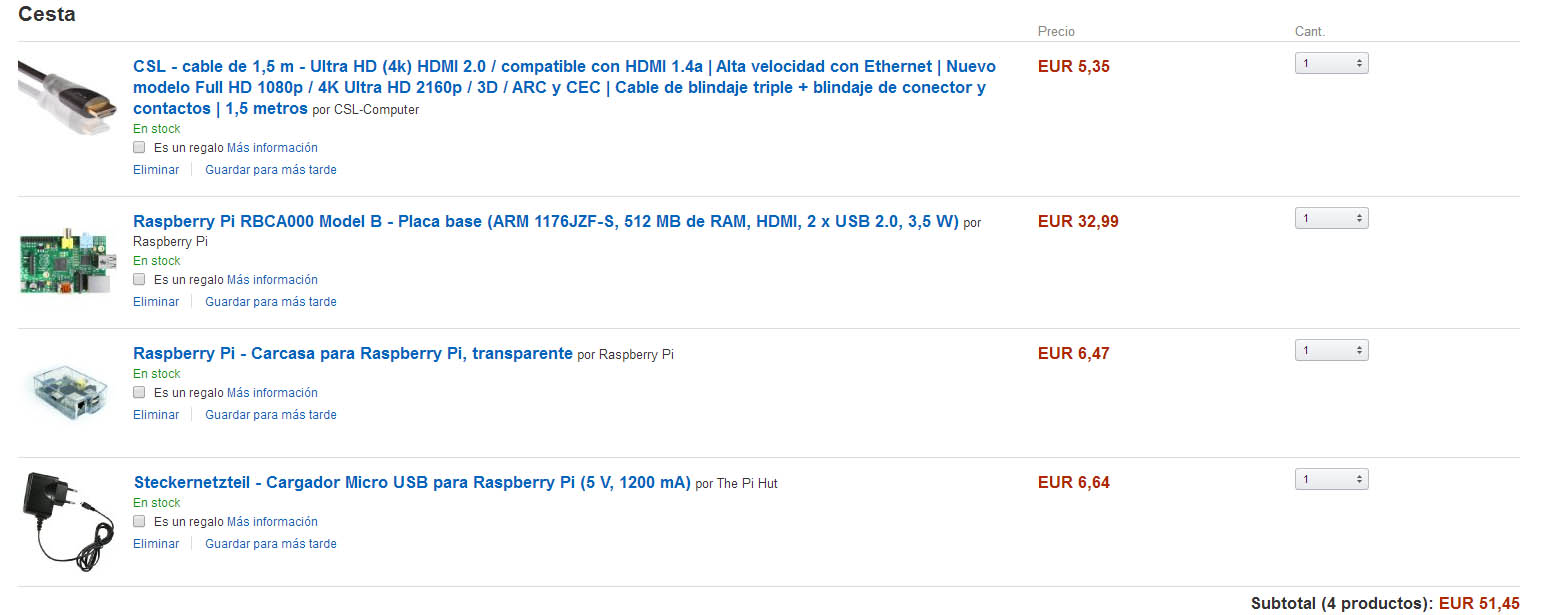Change quantity of Raspberry Pi Model B board

(x=1331, y=218)
